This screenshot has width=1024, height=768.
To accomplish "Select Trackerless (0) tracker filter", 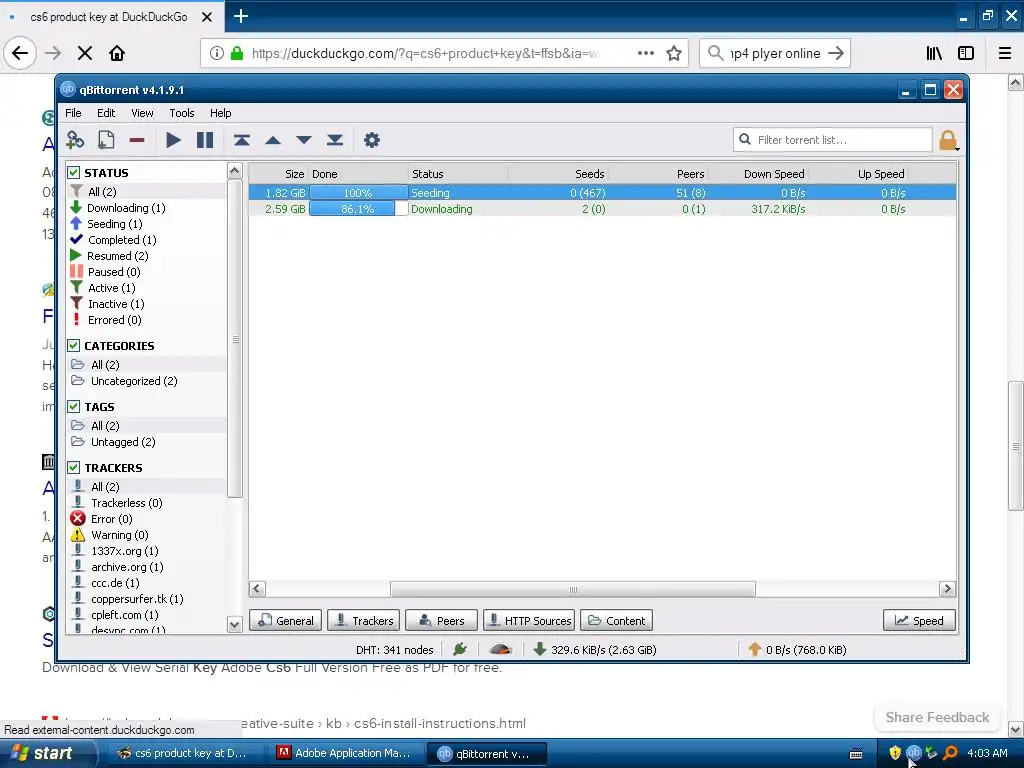I will click(x=127, y=503).
